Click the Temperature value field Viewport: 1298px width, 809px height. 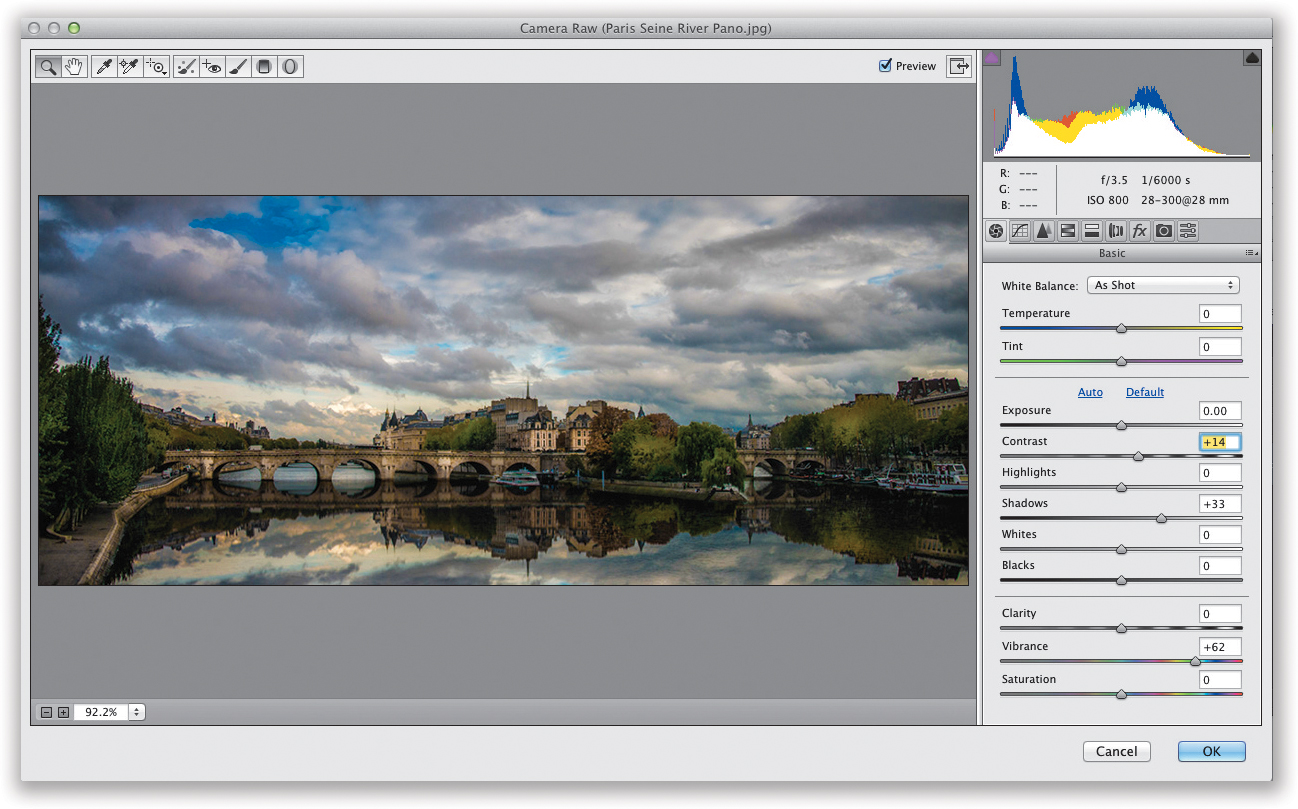point(1220,314)
